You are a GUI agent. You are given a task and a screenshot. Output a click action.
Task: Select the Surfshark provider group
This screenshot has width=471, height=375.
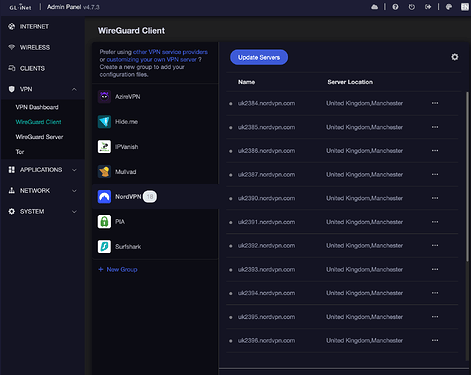coord(155,247)
